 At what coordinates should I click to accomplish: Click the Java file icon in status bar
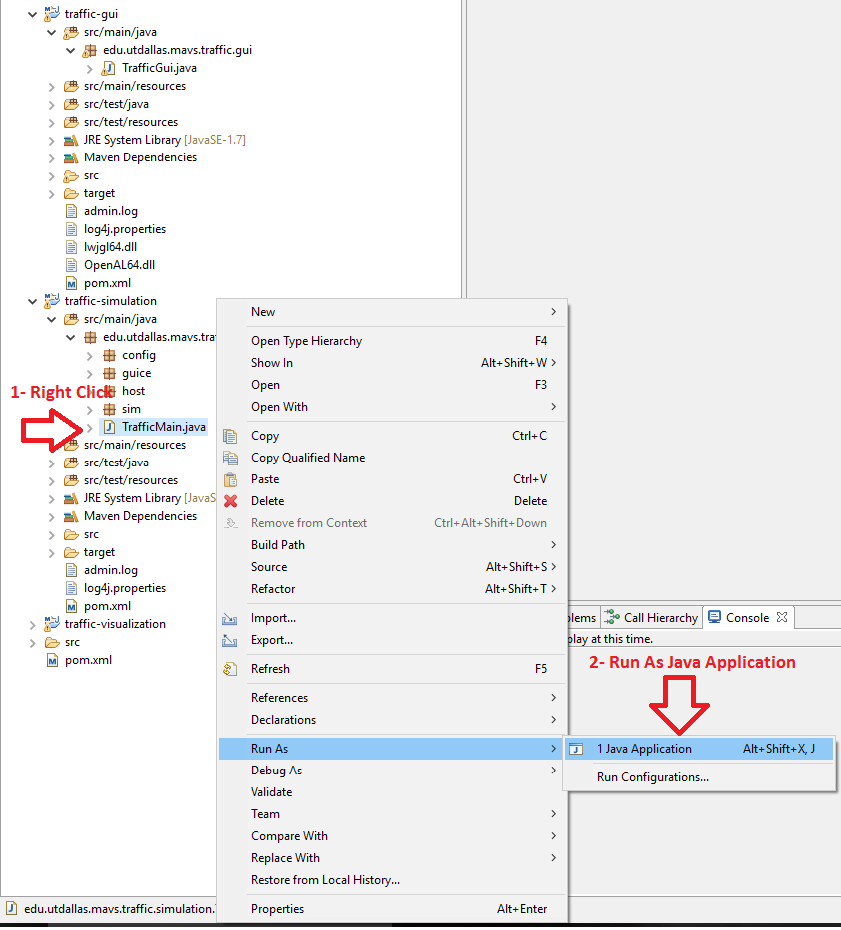click(11, 908)
